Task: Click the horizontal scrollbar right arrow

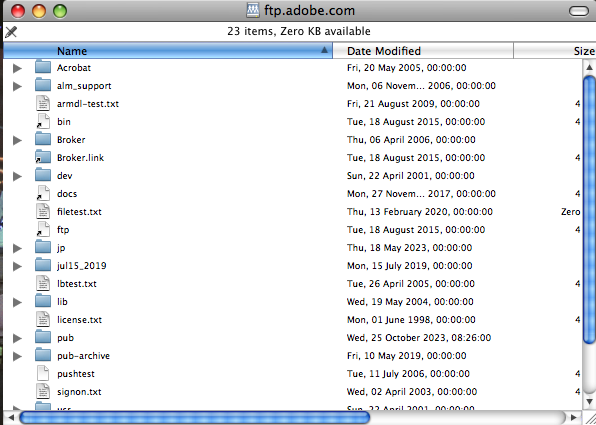Action: coord(573,418)
